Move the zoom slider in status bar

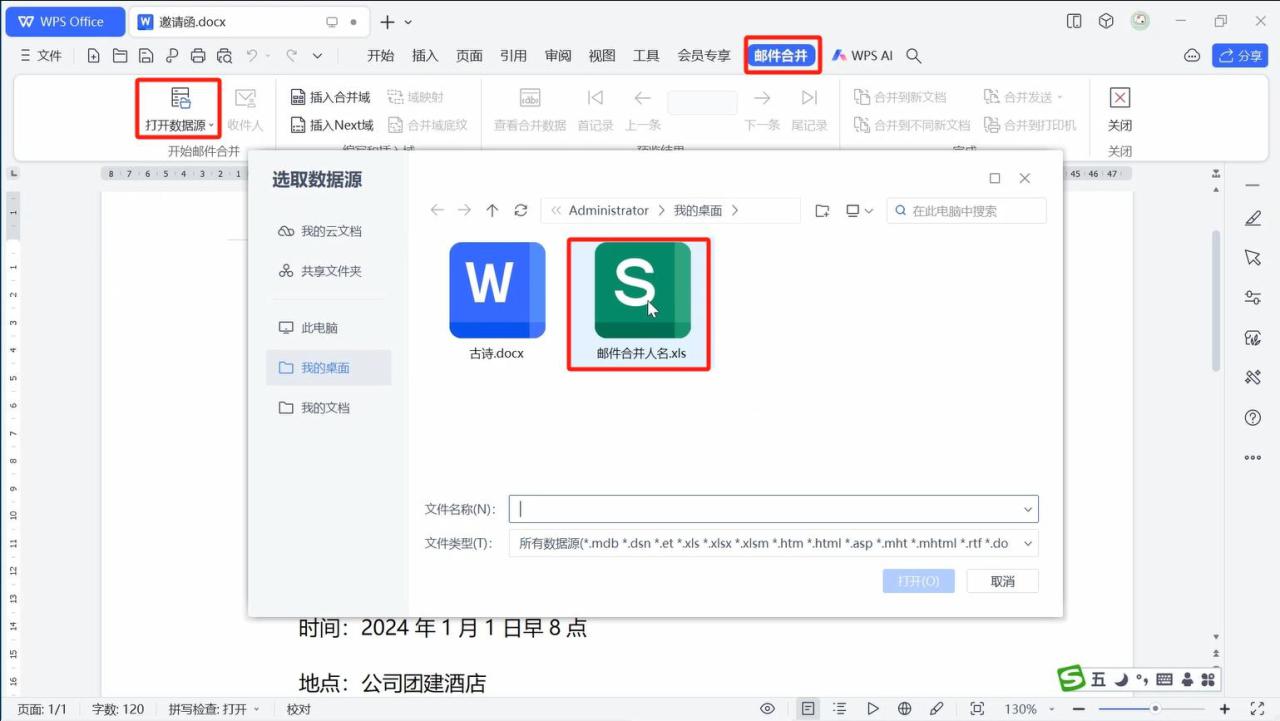[x=1156, y=709]
